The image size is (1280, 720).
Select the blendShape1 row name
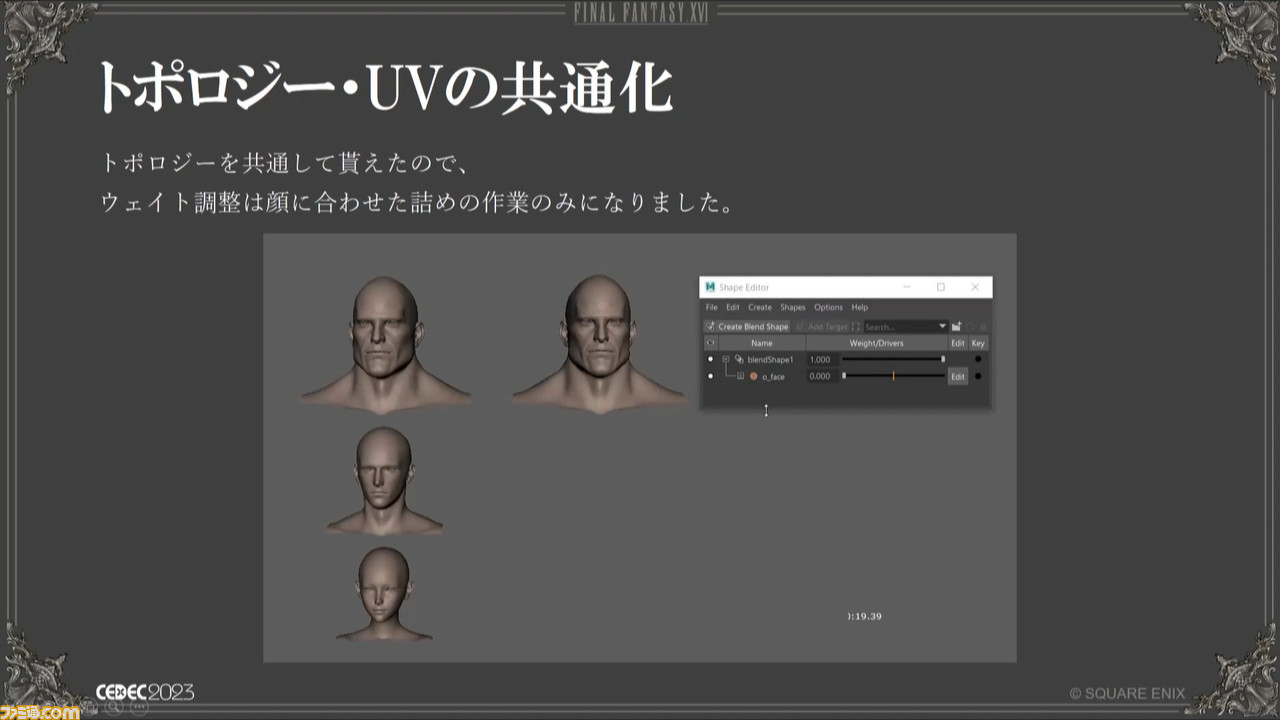click(770, 360)
